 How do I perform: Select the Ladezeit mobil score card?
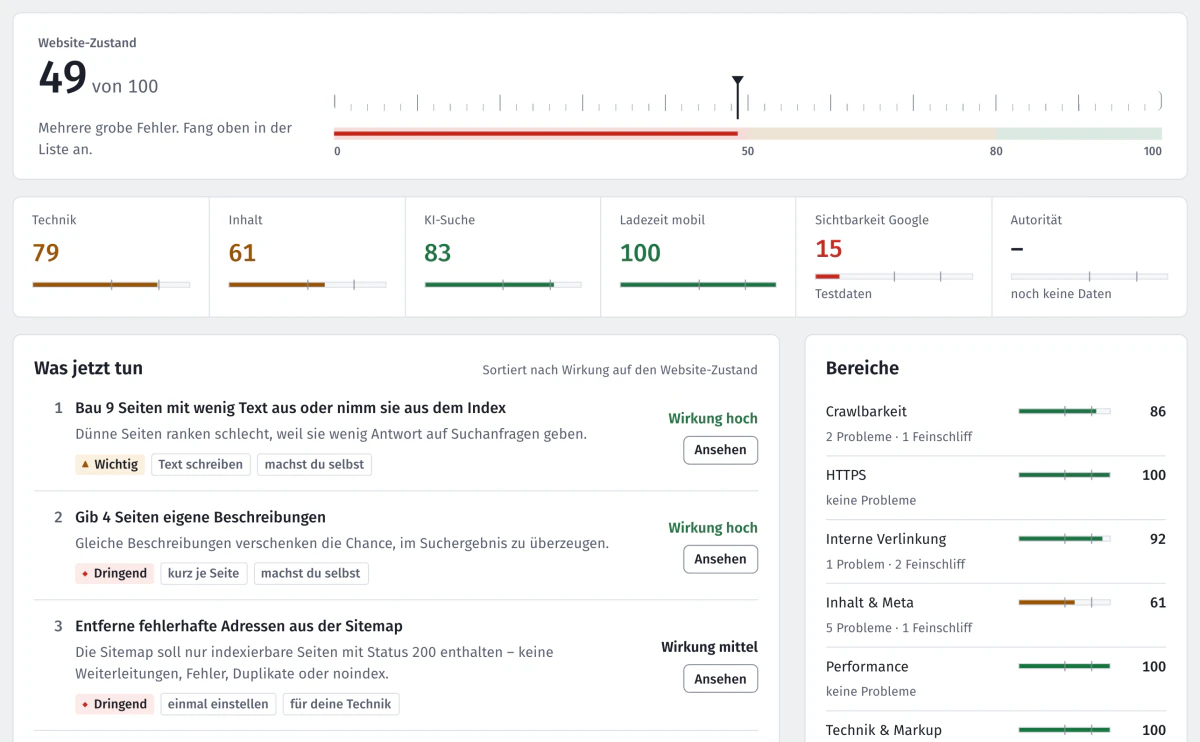698,257
